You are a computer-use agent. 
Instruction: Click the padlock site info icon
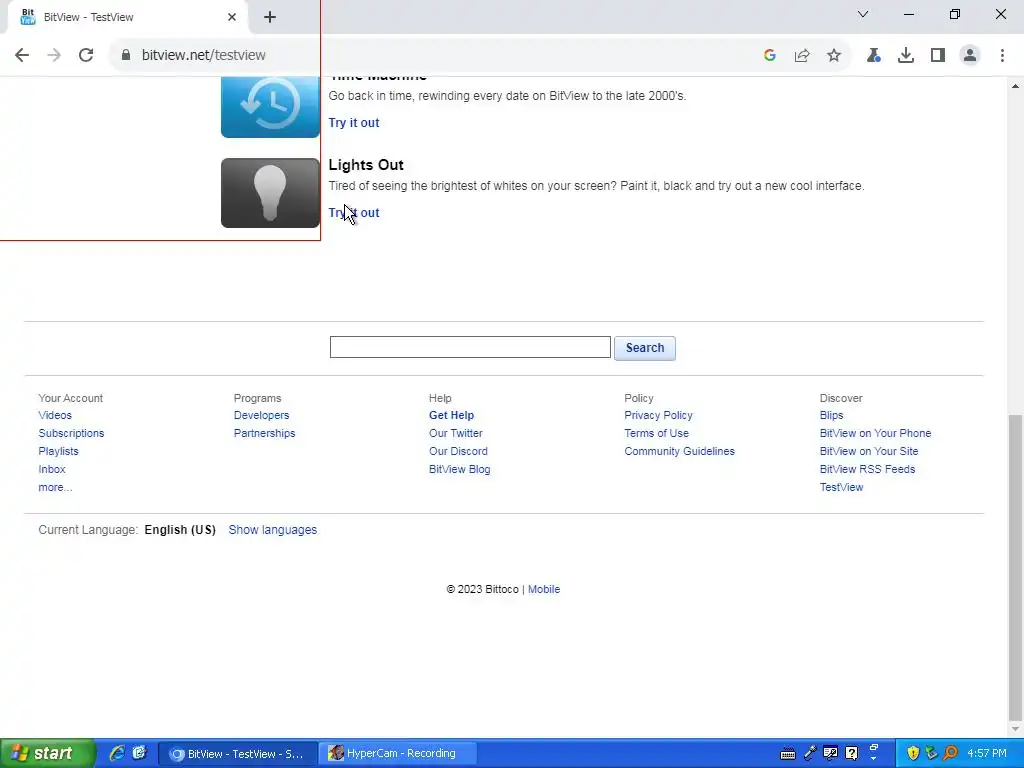126,55
